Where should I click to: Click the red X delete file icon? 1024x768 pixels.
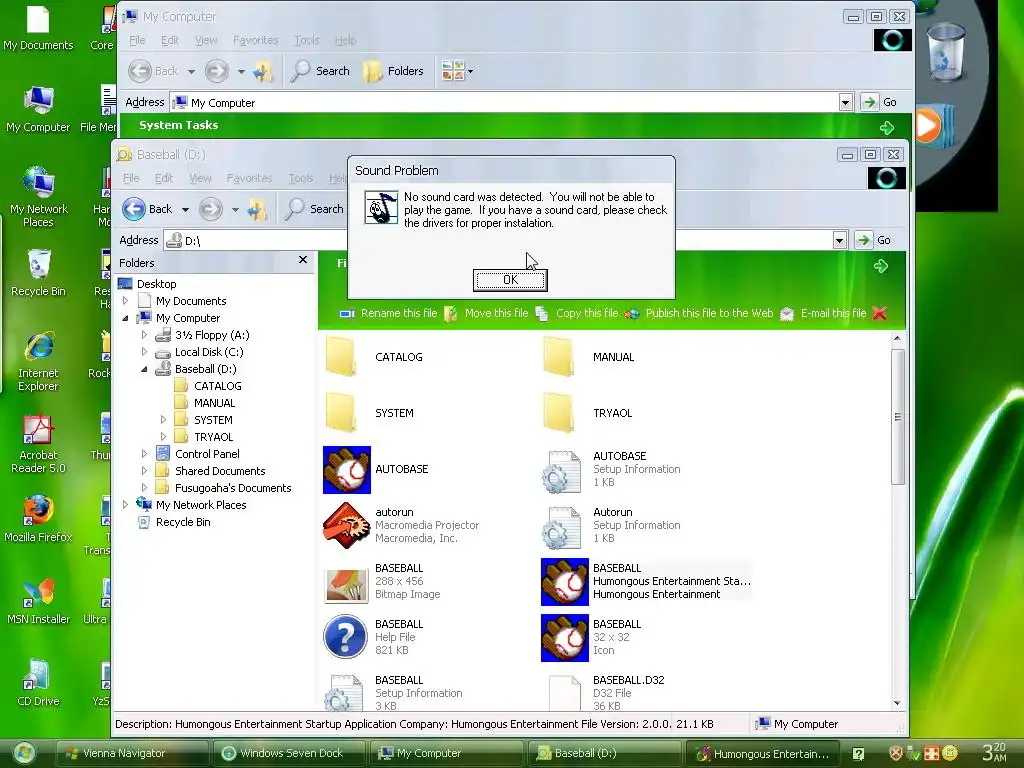880,313
